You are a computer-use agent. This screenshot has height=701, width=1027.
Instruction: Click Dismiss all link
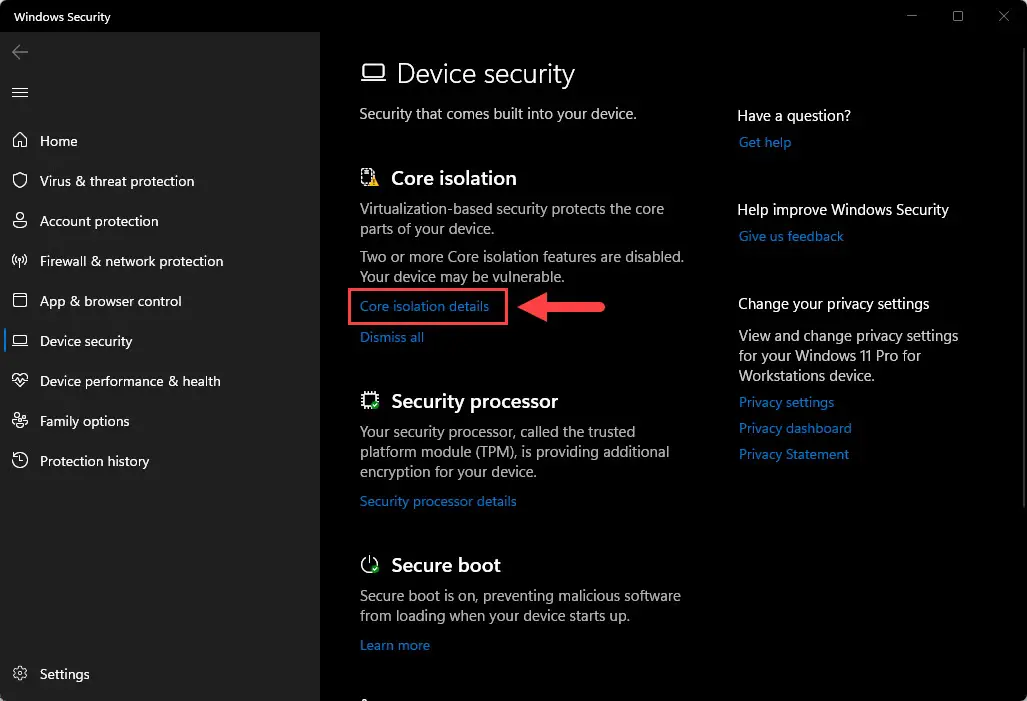(392, 337)
